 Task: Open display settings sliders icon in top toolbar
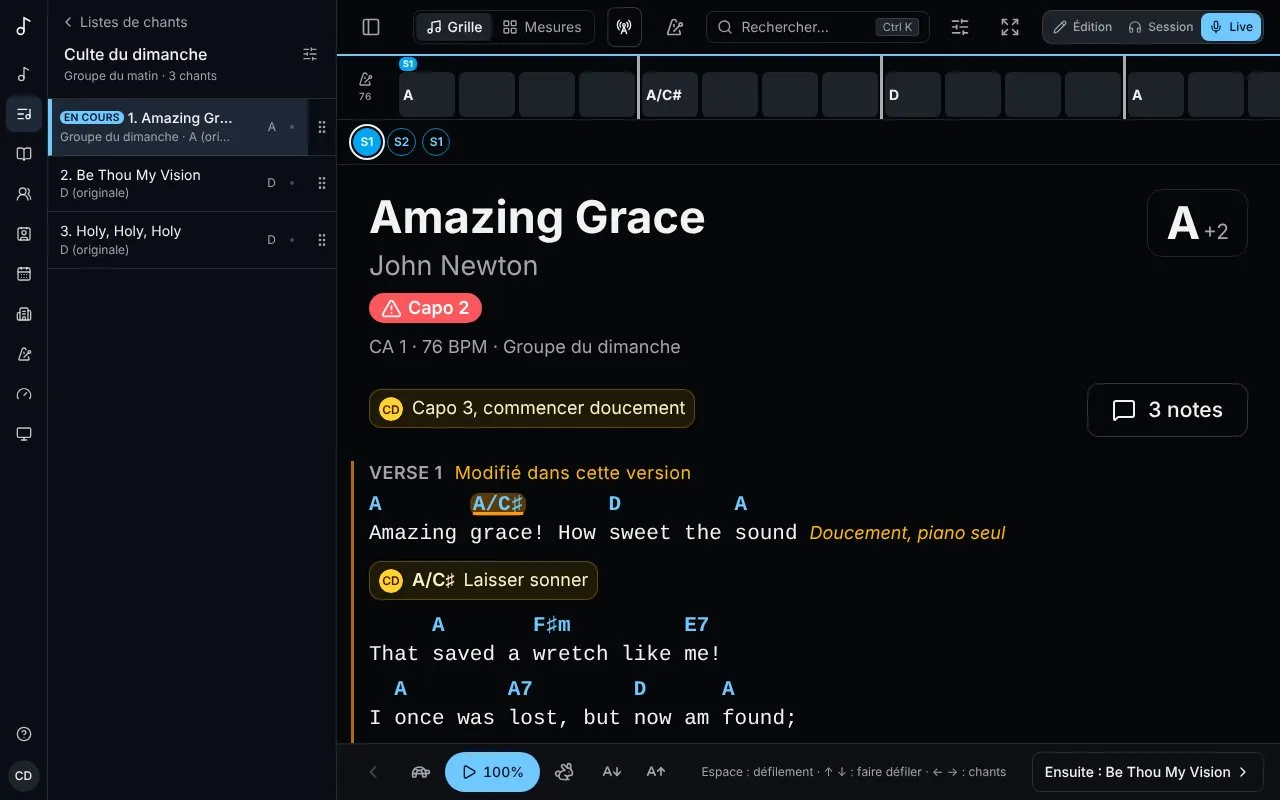(x=960, y=27)
